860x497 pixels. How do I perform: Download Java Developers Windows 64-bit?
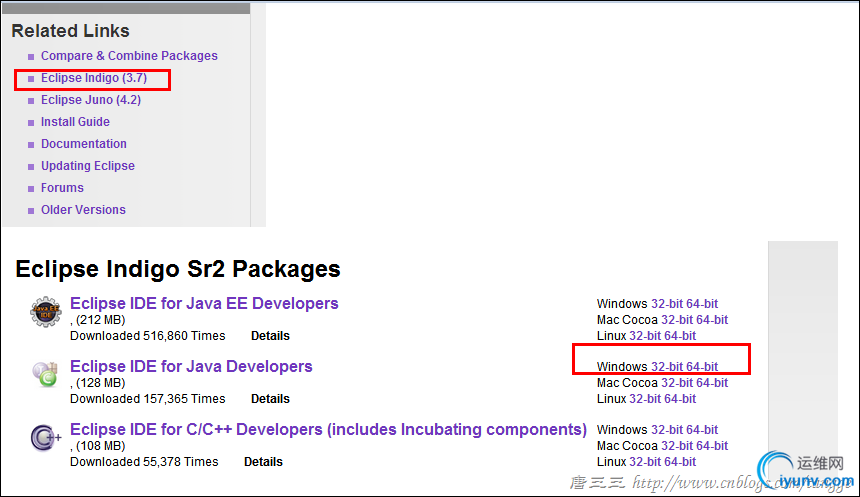[x=701, y=367]
